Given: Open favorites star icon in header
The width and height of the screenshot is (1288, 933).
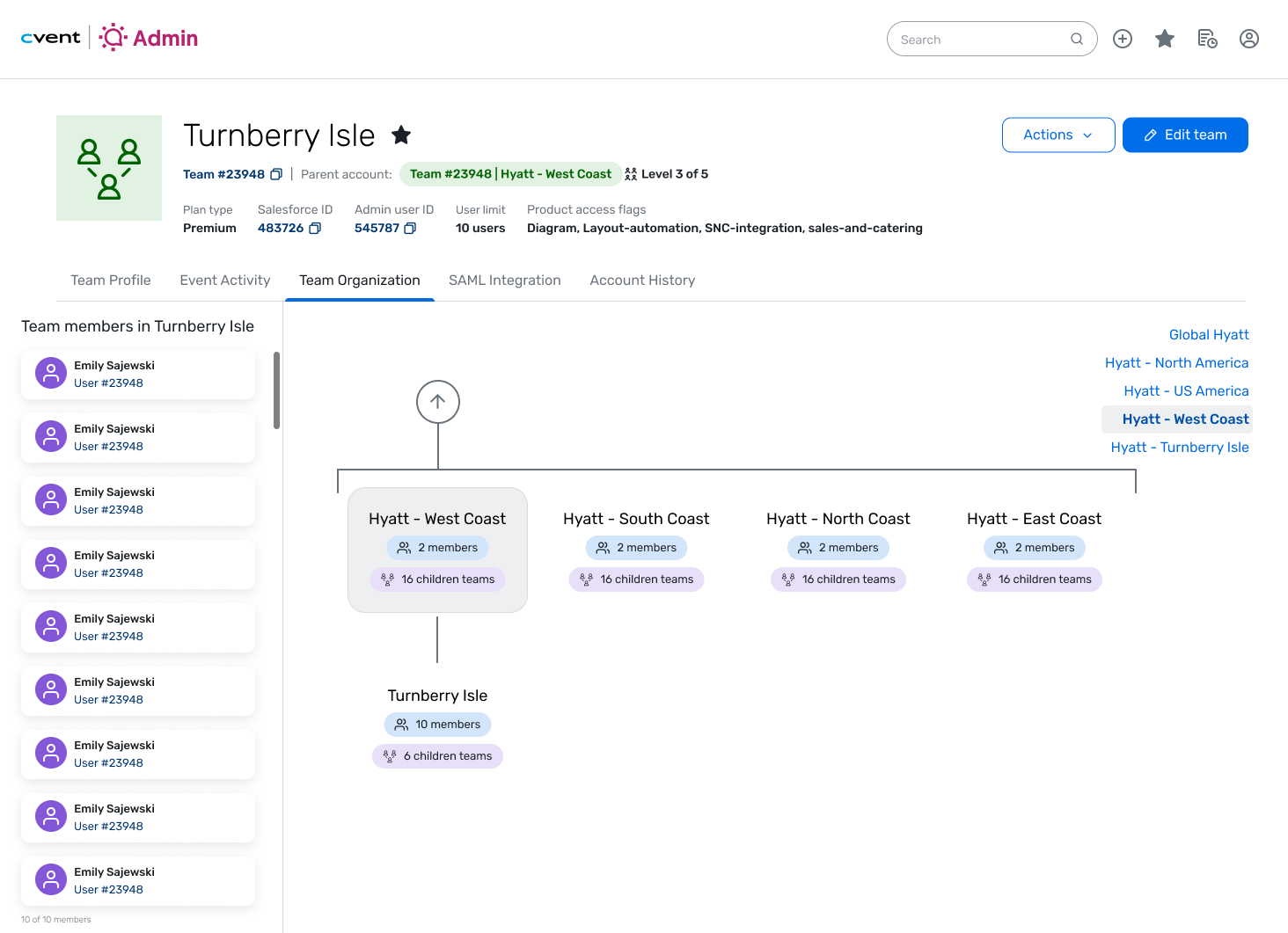Looking at the screenshot, I should coord(1165,39).
